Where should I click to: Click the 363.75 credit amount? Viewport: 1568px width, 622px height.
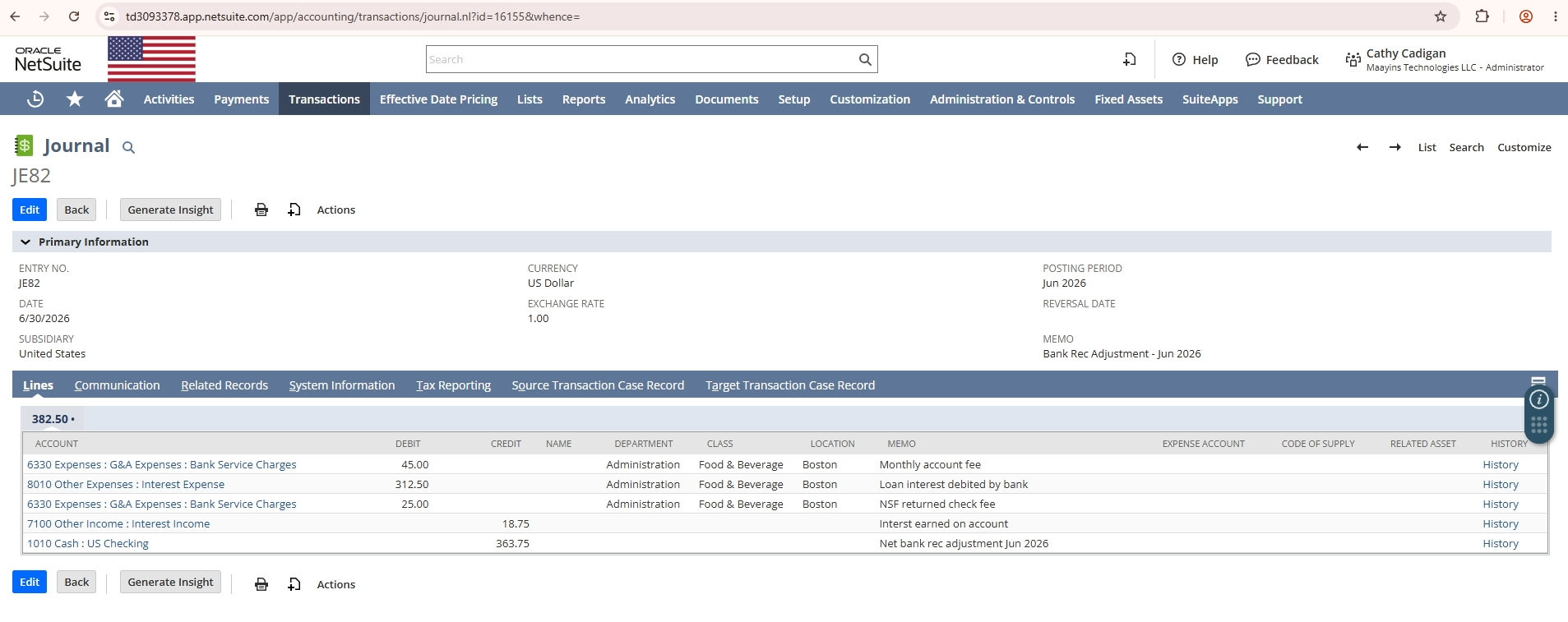[512, 543]
